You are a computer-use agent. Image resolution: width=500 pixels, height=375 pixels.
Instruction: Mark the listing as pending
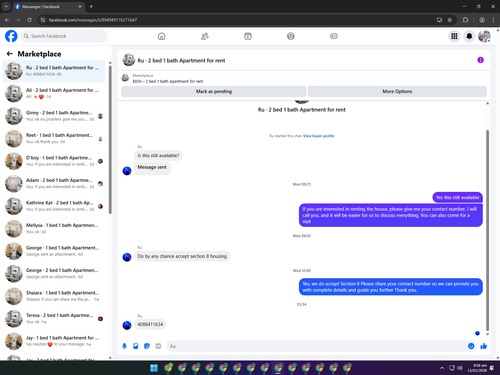[214, 91]
